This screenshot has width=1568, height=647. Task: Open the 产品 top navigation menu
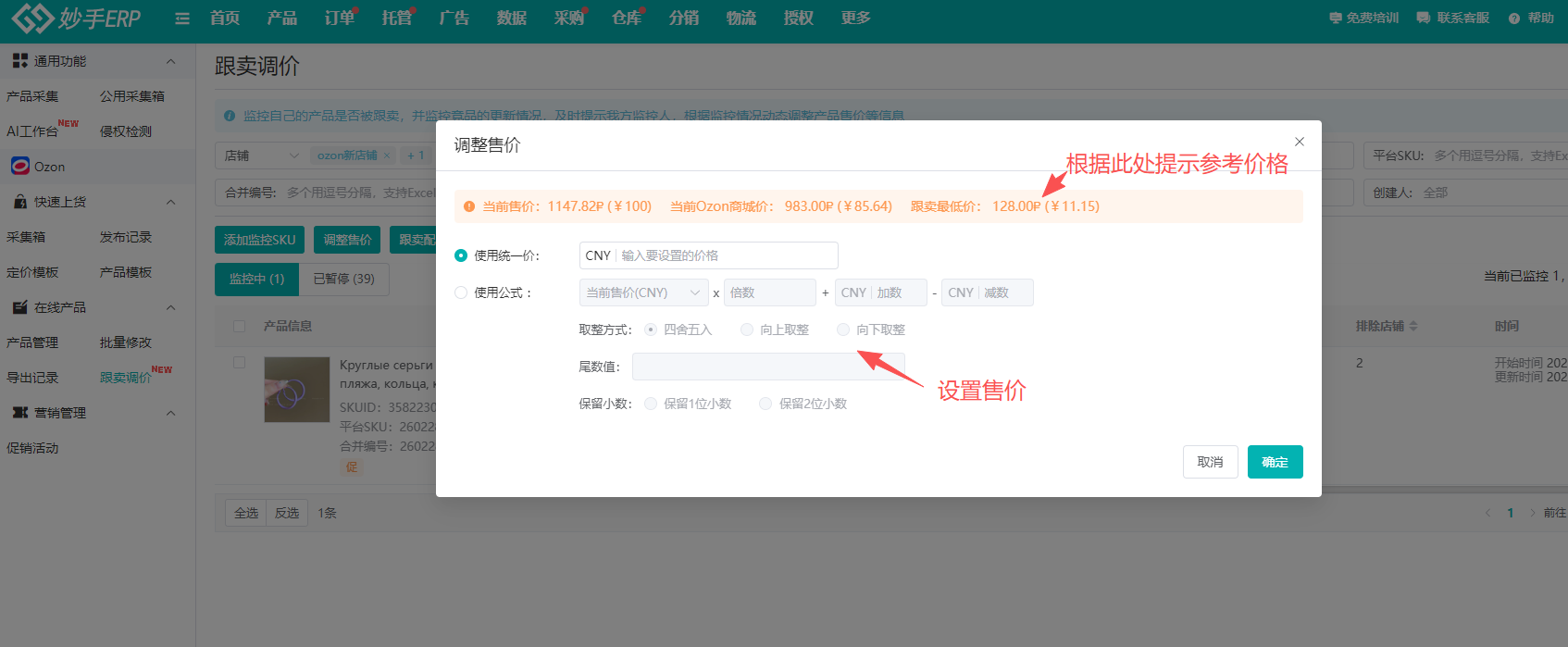[x=282, y=18]
